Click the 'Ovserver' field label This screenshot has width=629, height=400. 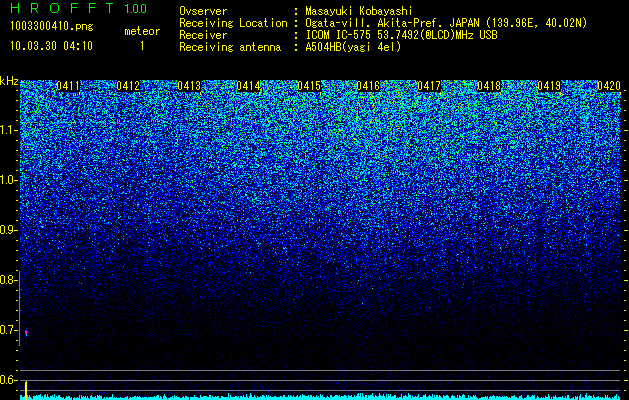[203, 11]
